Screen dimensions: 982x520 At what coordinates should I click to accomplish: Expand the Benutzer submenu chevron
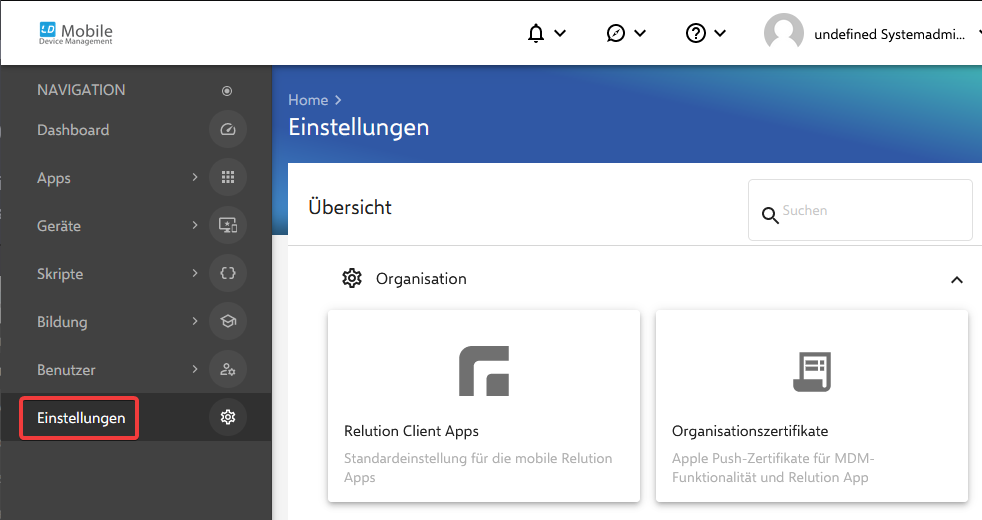195,369
